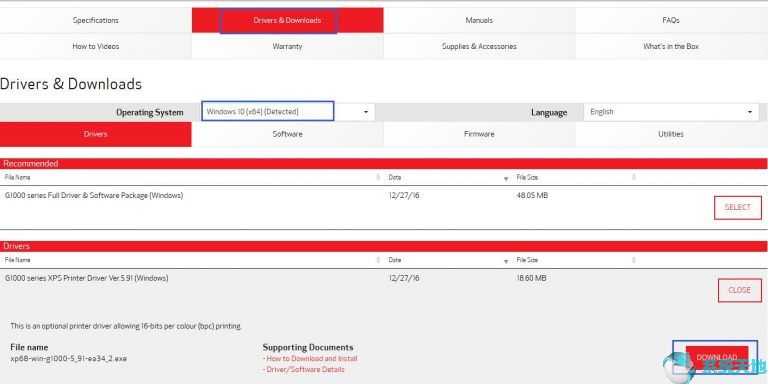Sort Drivers table by File Name arrows
The width and height of the screenshot is (768, 384).
point(378,260)
